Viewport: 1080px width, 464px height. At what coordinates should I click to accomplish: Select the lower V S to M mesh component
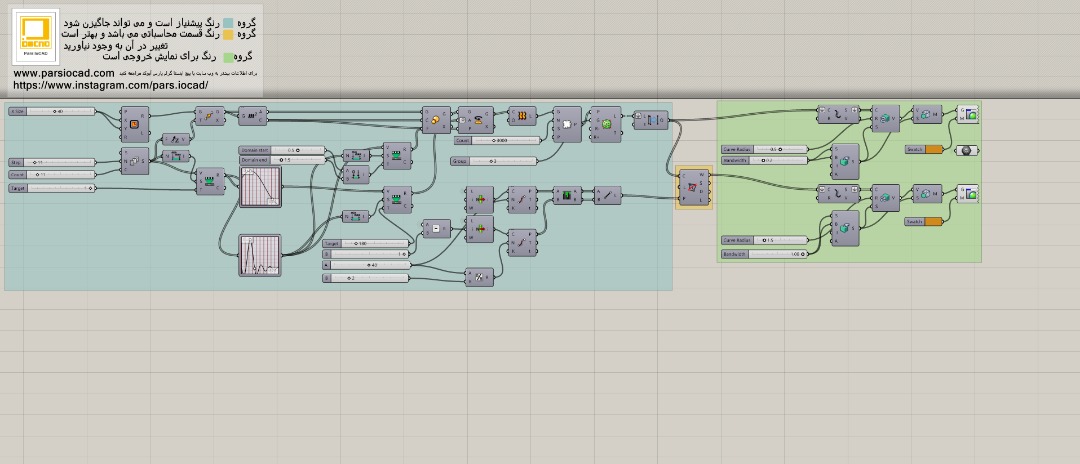927,193
